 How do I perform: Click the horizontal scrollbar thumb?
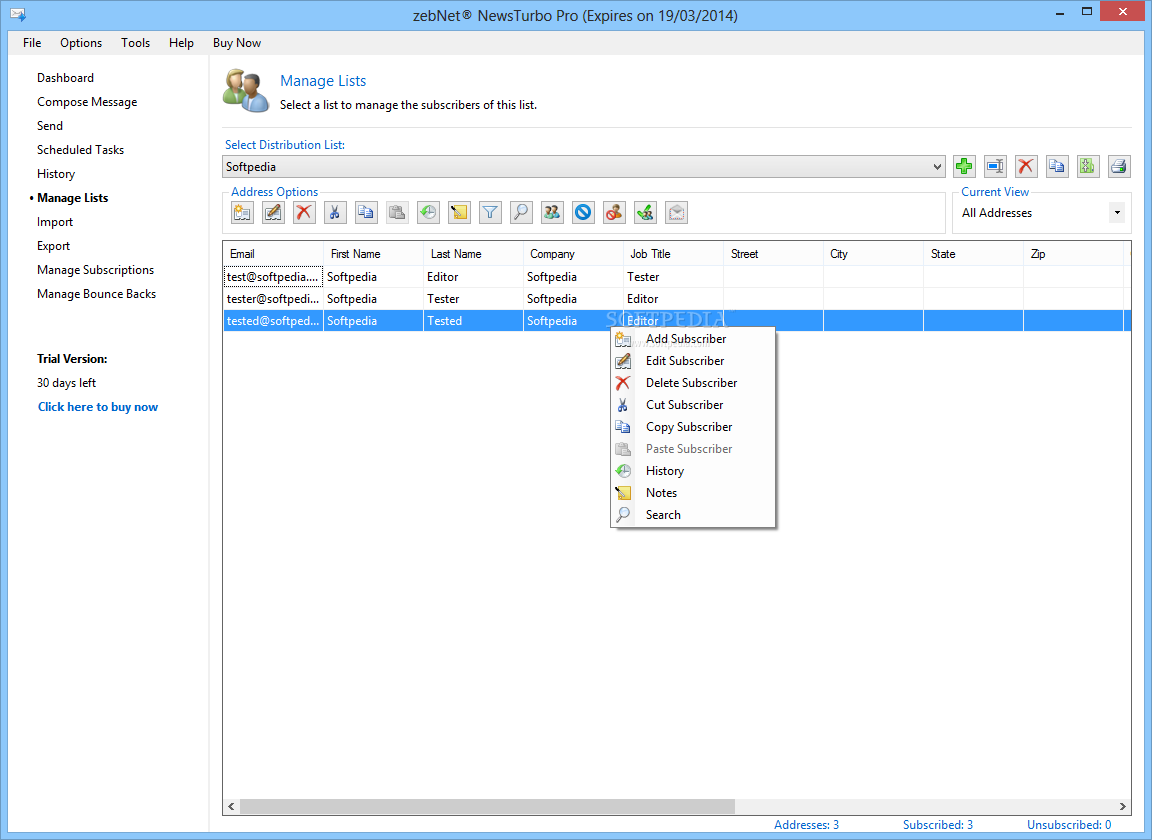click(487, 806)
